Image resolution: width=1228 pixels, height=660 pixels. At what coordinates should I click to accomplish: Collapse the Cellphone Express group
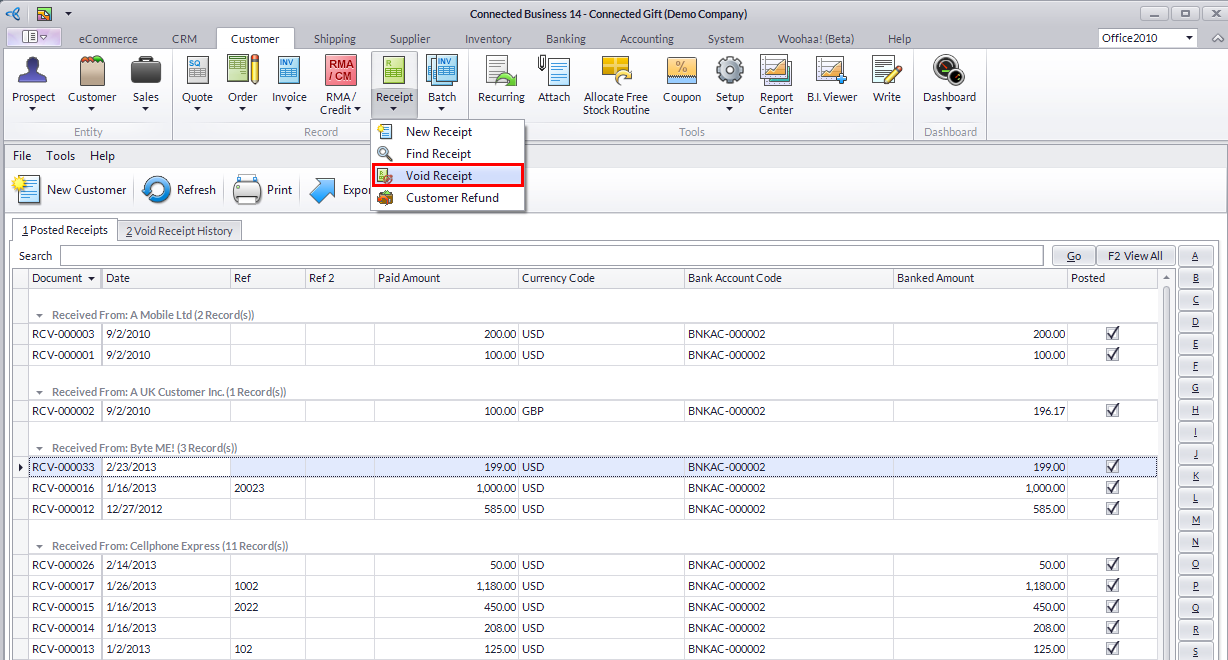[41, 546]
